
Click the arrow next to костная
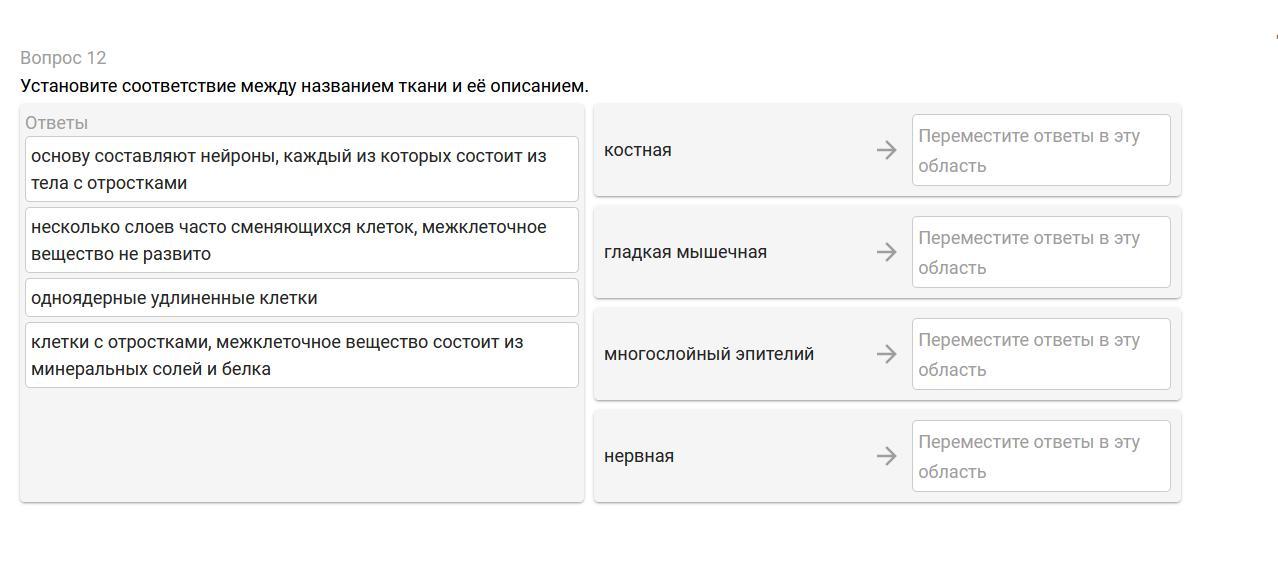pos(886,150)
